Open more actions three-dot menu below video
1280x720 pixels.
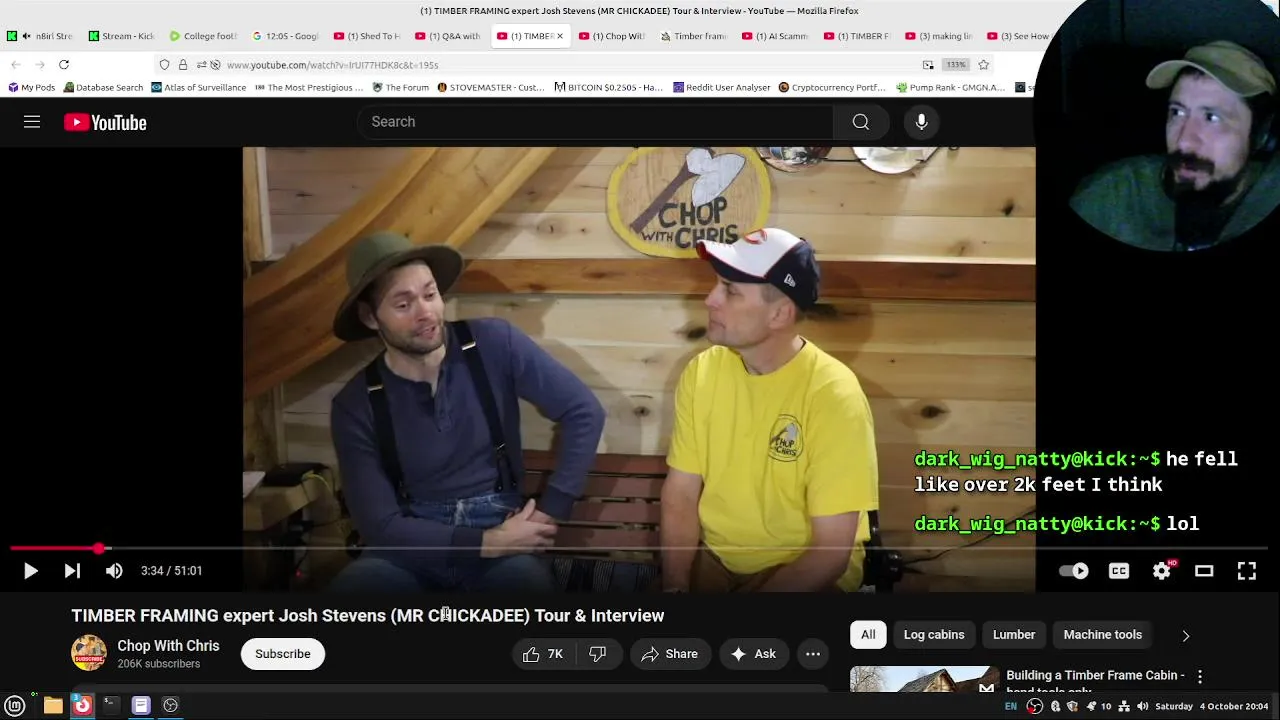(x=813, y=654)
